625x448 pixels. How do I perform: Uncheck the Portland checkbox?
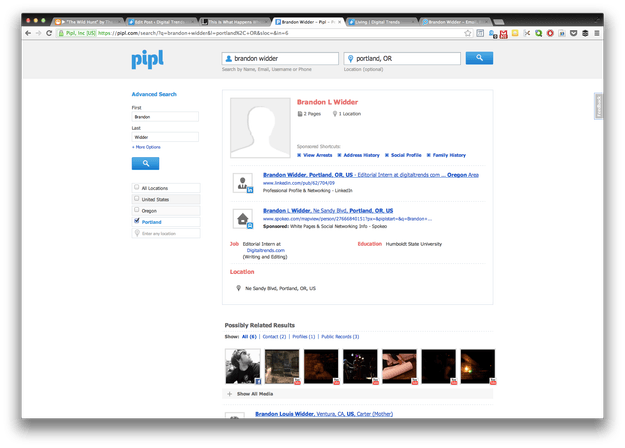[x=137, y=220]
